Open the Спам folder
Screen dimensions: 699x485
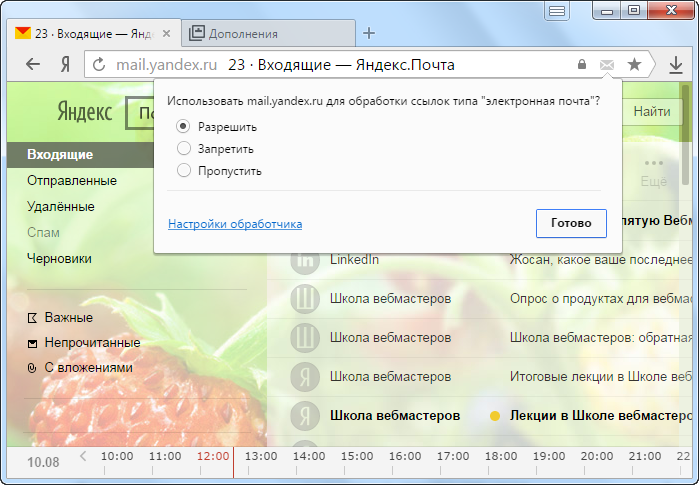[x=43, y=232]
